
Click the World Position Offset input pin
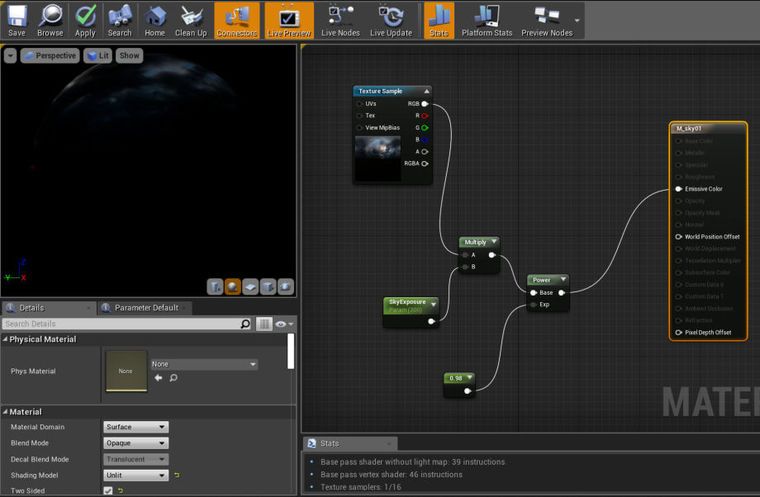point(679,237)
